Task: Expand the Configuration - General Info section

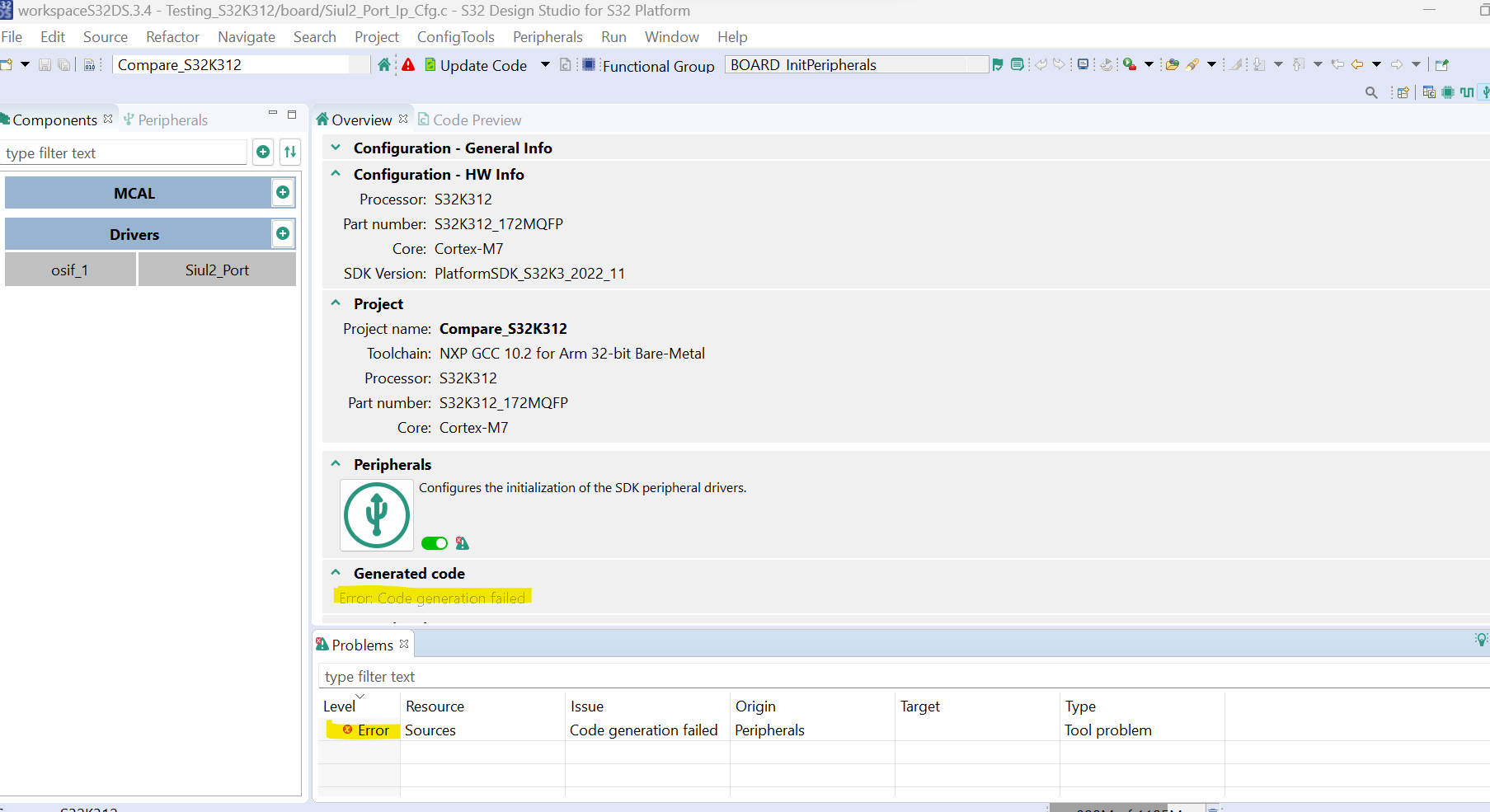Action: 336,148
